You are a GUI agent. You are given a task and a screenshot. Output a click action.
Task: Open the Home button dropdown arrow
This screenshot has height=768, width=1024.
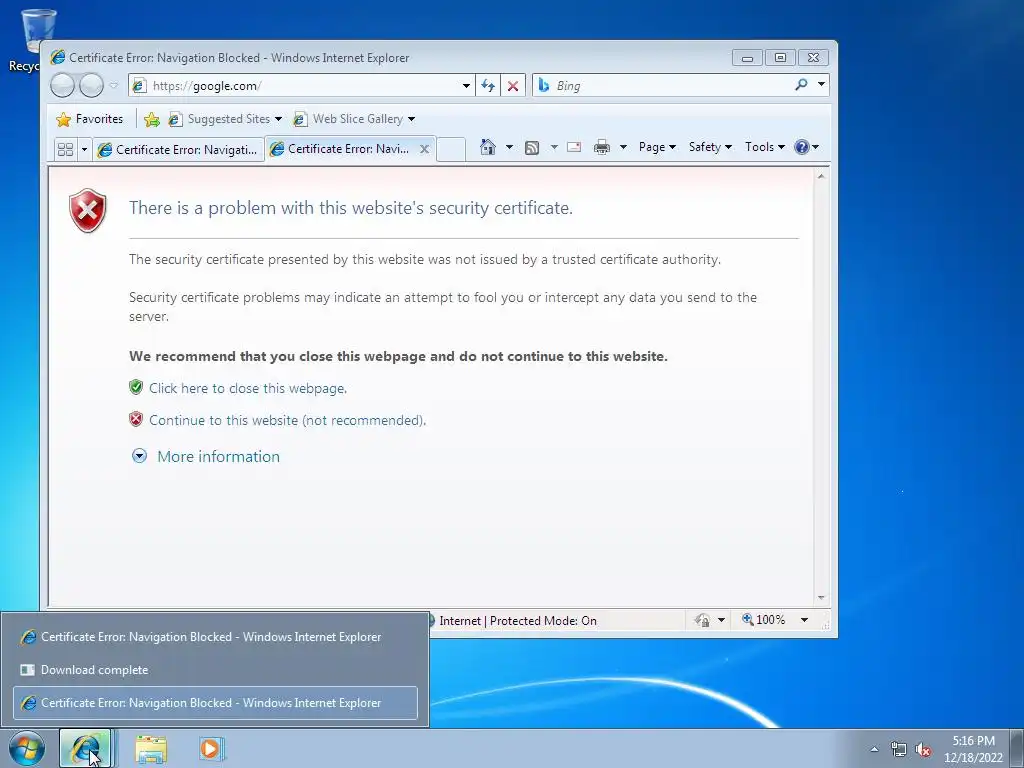[509, 147]
